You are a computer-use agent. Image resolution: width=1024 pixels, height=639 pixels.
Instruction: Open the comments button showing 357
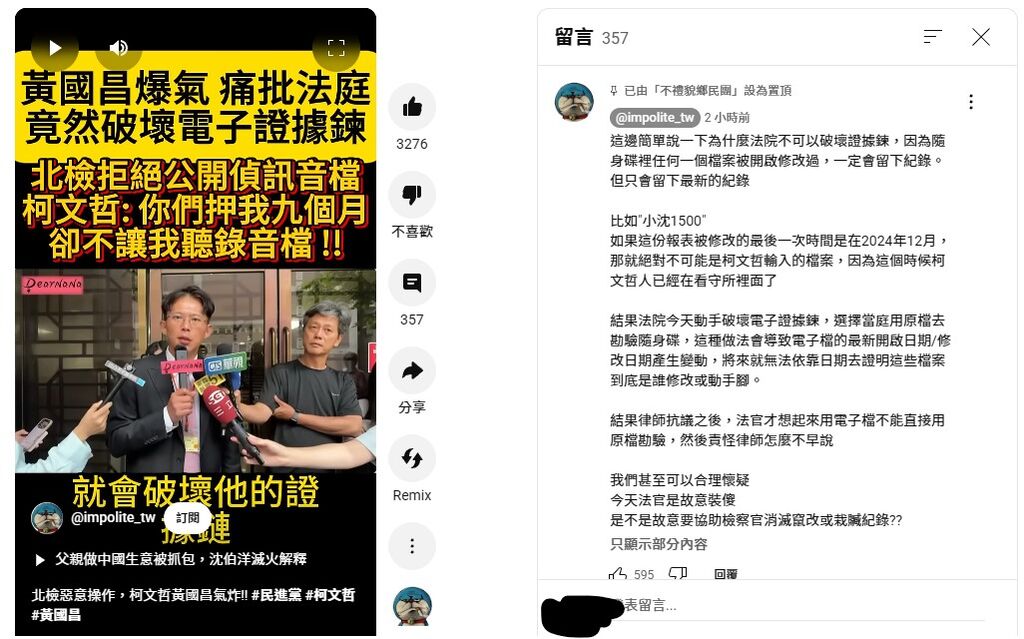pos(412,283)
